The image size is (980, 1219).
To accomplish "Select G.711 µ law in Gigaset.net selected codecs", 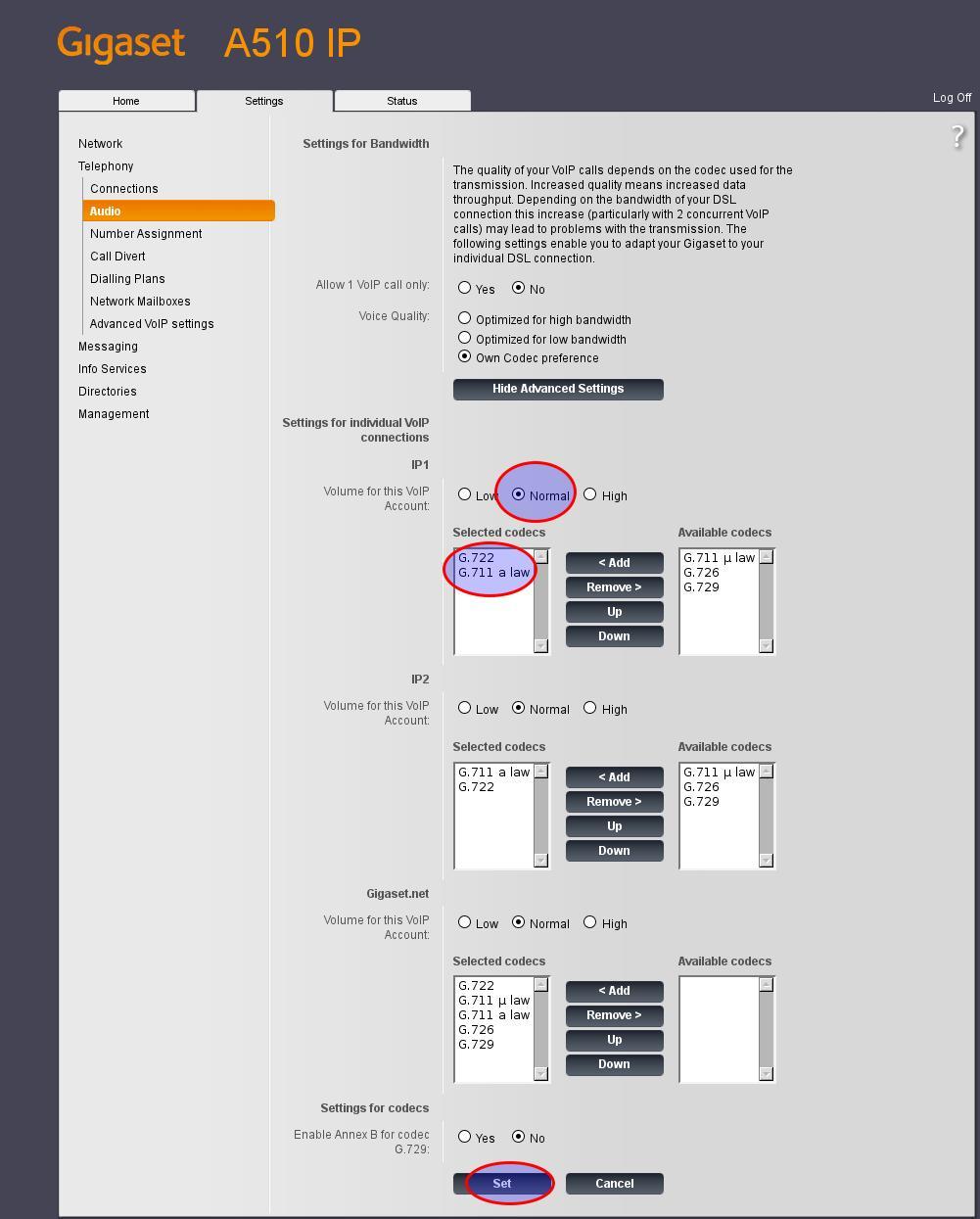I will (x=493, y=1001).
